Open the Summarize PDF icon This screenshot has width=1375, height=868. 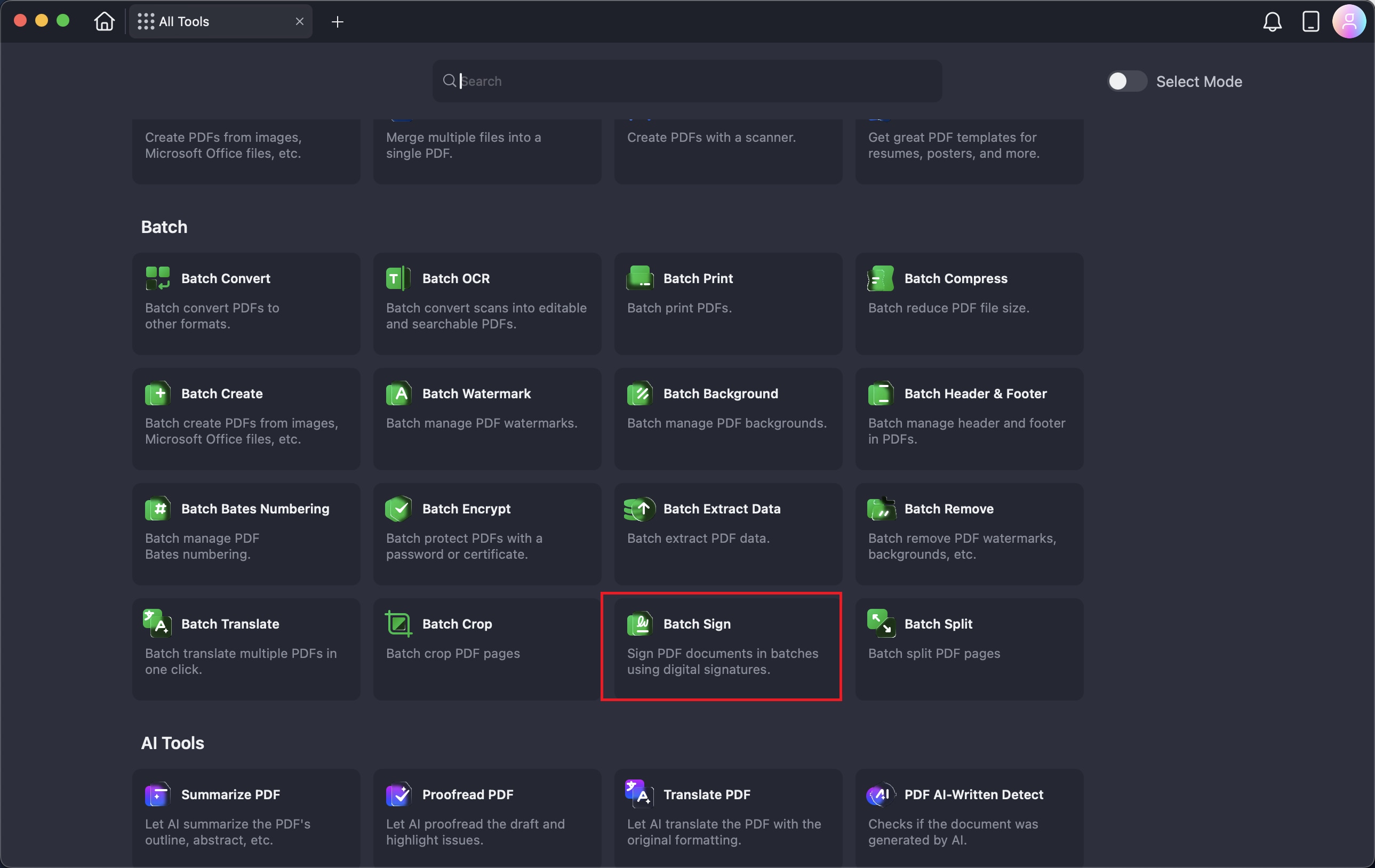tap(157, 794)
